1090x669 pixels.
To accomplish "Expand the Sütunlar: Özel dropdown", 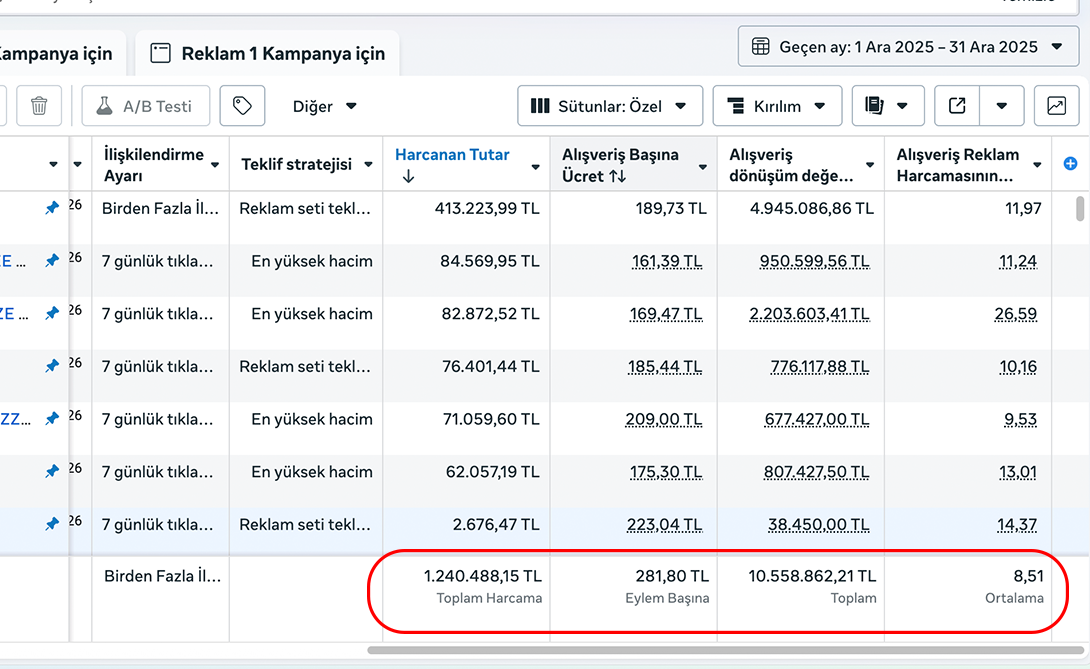I will (x=609, y=106).
